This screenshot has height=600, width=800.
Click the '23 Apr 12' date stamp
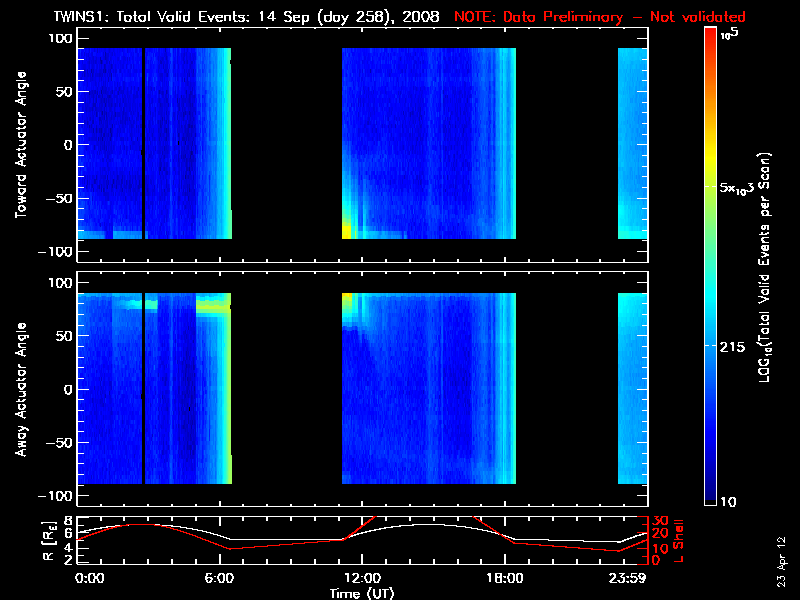781,561
